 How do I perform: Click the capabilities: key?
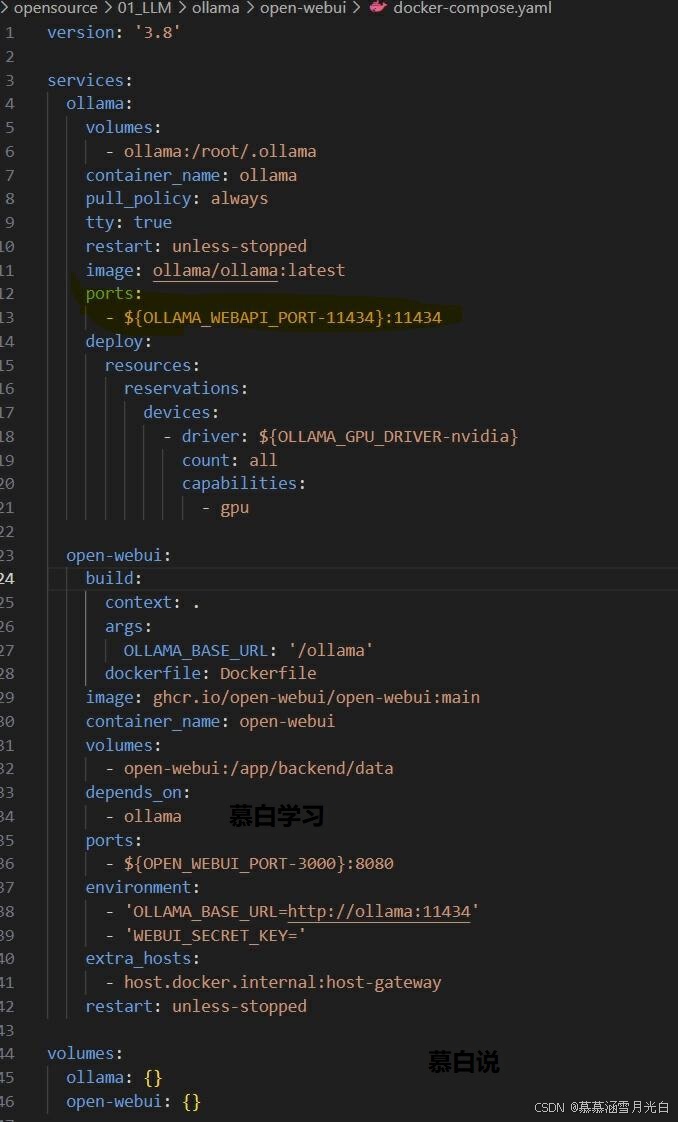pyautogui.click(x=244, y=483)
